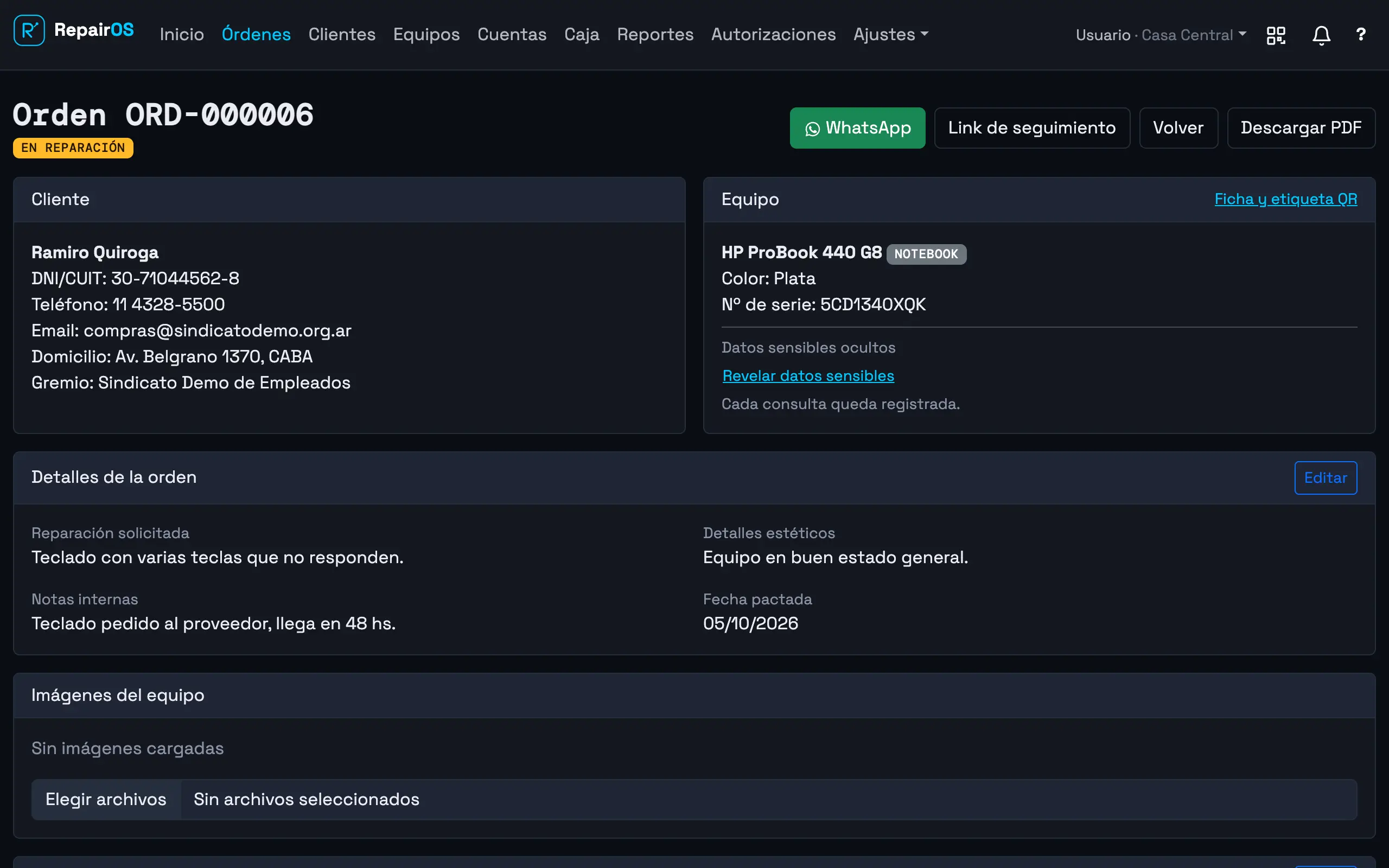Screen dimensions: 1389x868
Task: Click the Equipo en buen estado general text
Action: tap(836, 558)
